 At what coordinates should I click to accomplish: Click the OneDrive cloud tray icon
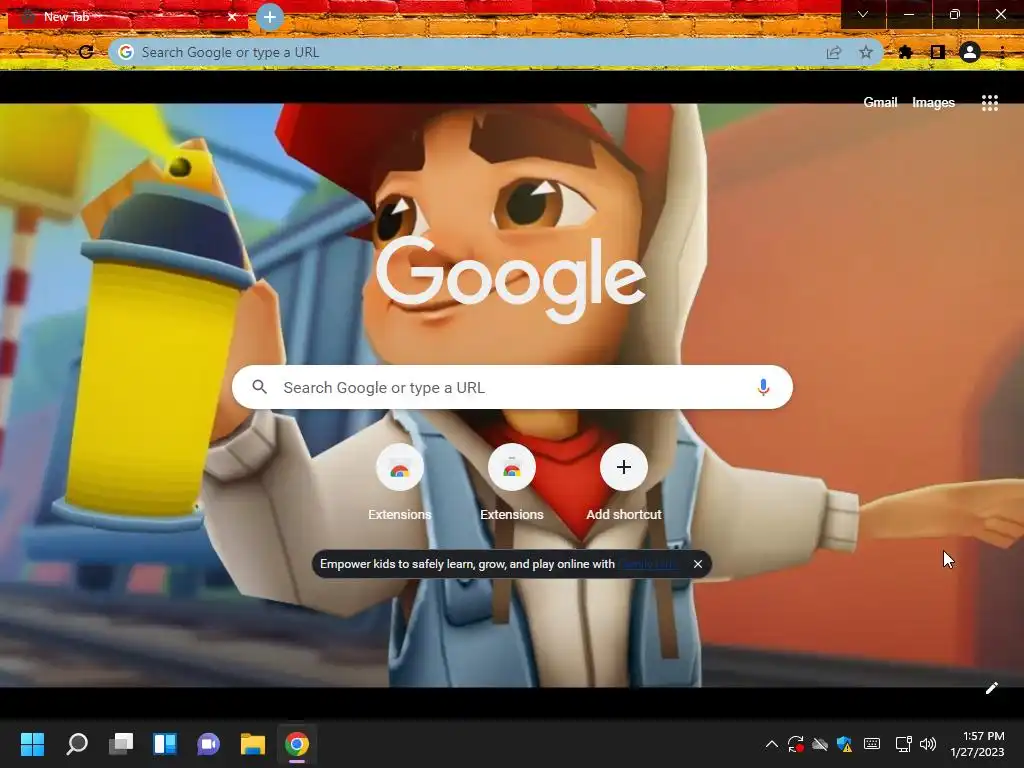coord(820,744)
